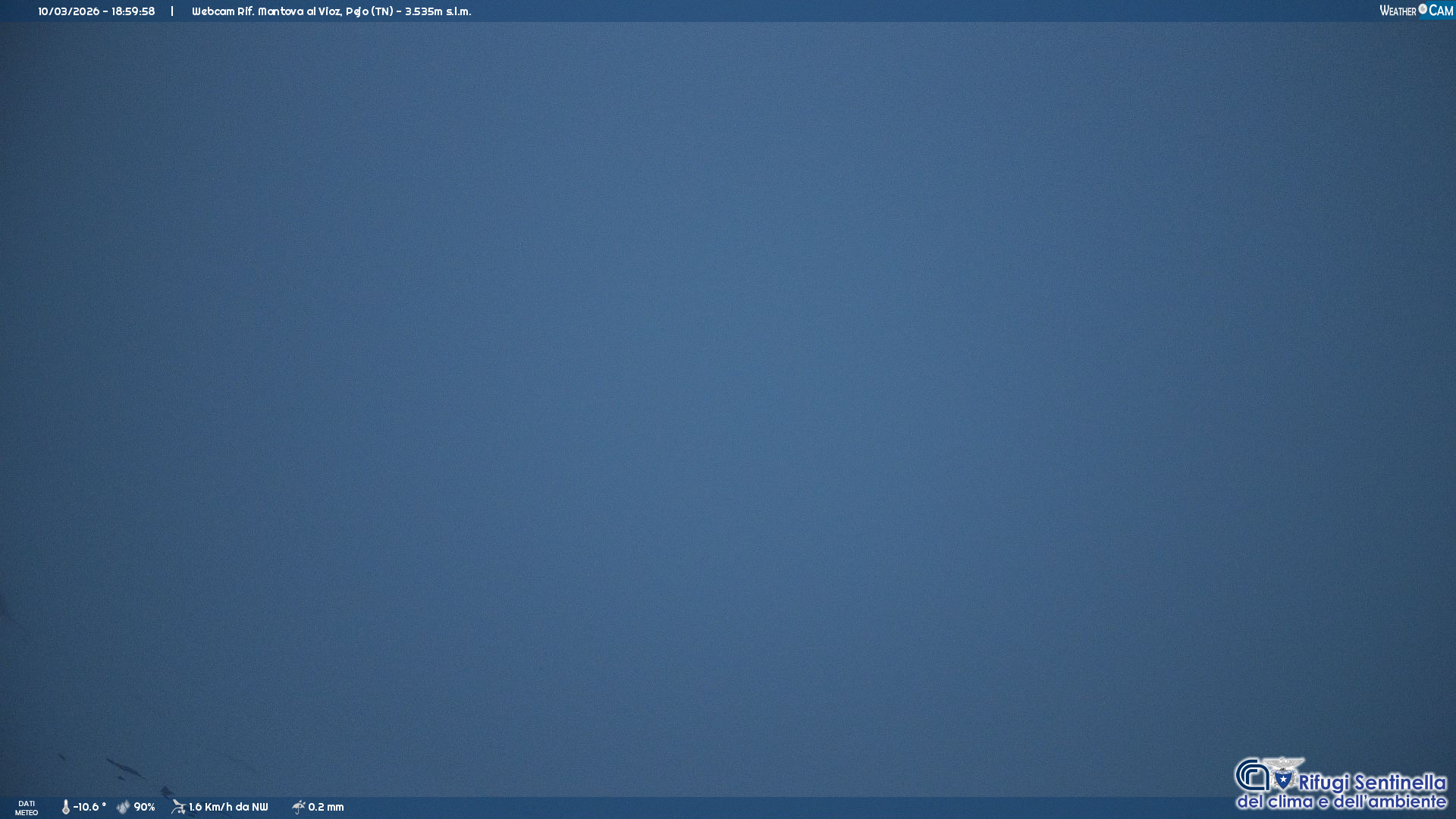Click the wind vane icon
This screenshot has width=1456, height=819.
coord(178,807)
